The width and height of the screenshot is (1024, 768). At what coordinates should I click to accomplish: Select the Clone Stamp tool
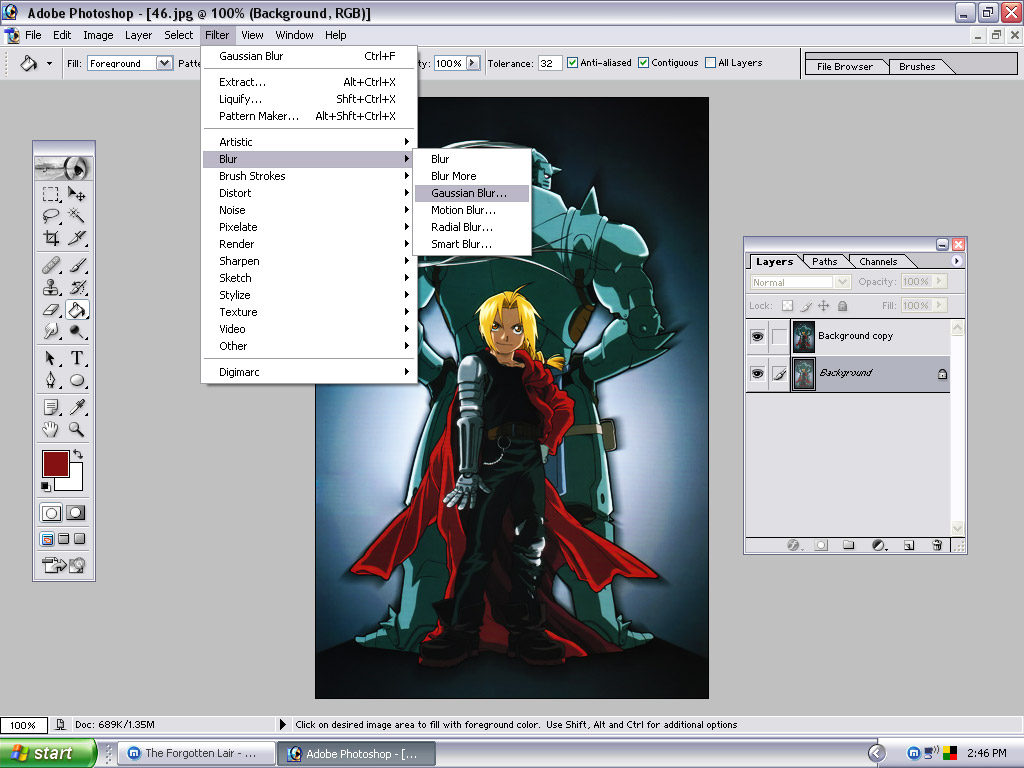(51, 287)
